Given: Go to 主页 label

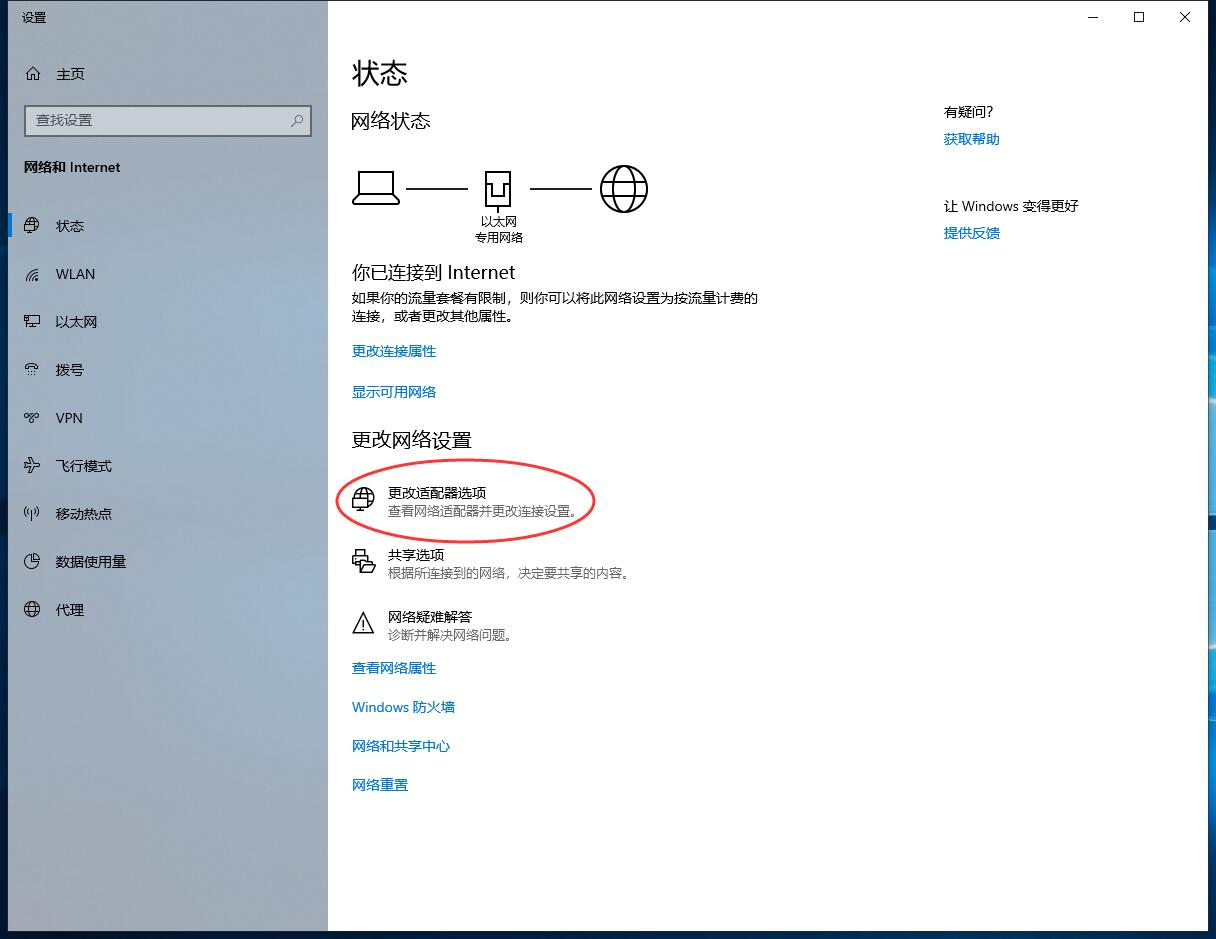Looking at the screenshot, I should tap(70, 74).
